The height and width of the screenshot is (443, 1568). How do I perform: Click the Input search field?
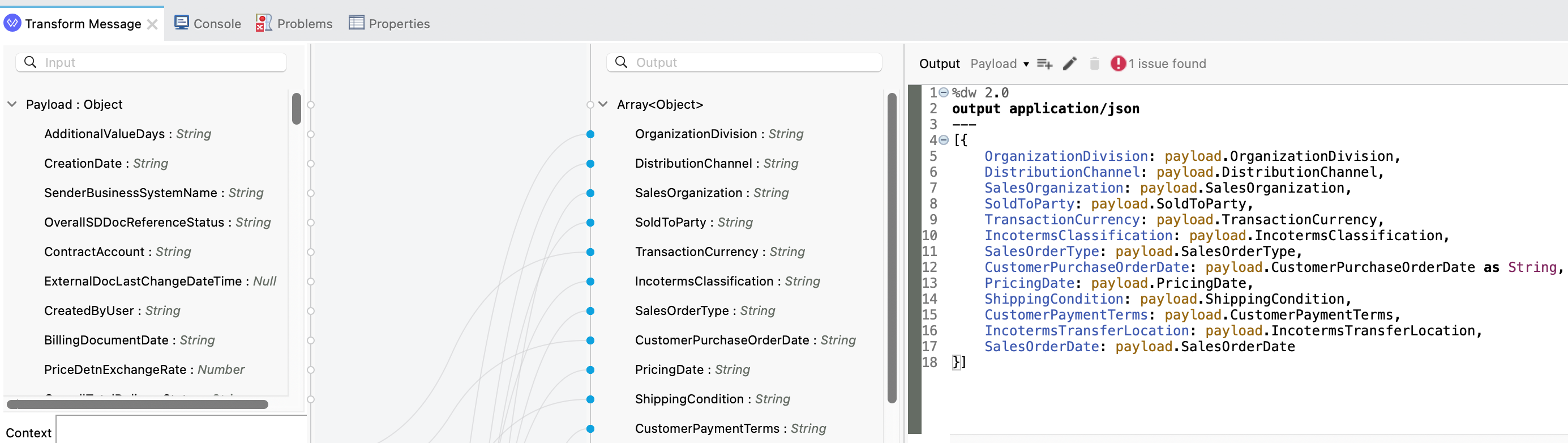tap(151, 62)
